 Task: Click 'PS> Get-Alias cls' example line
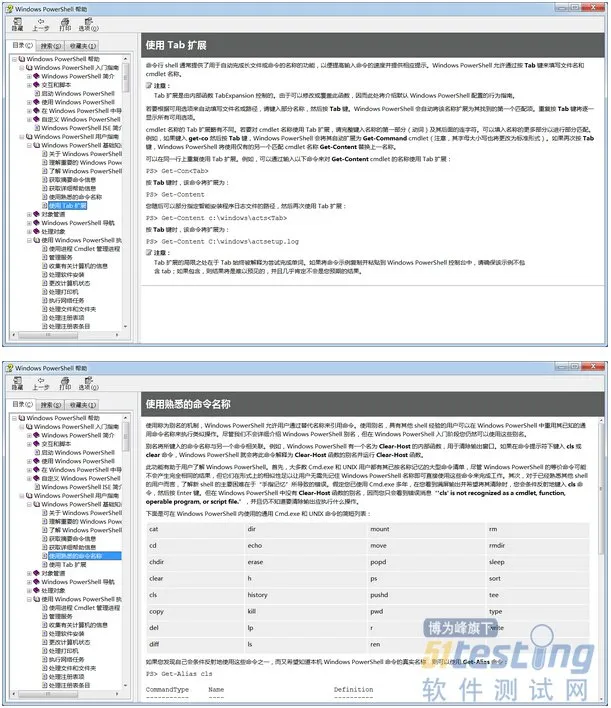coord(179,674)
